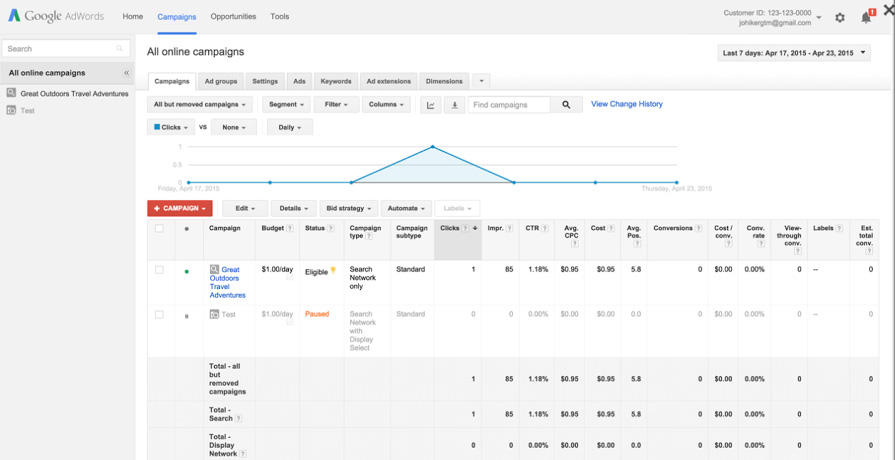Open the Clicks metric dropdown
Viewport: 895px width, 460px height.
click(x=171, y=127)
